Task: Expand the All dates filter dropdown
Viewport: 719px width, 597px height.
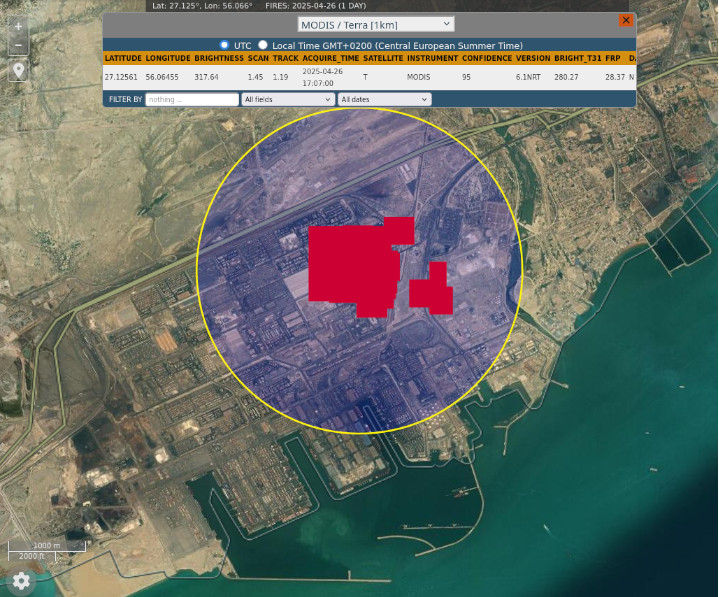Action: point(384,100)
